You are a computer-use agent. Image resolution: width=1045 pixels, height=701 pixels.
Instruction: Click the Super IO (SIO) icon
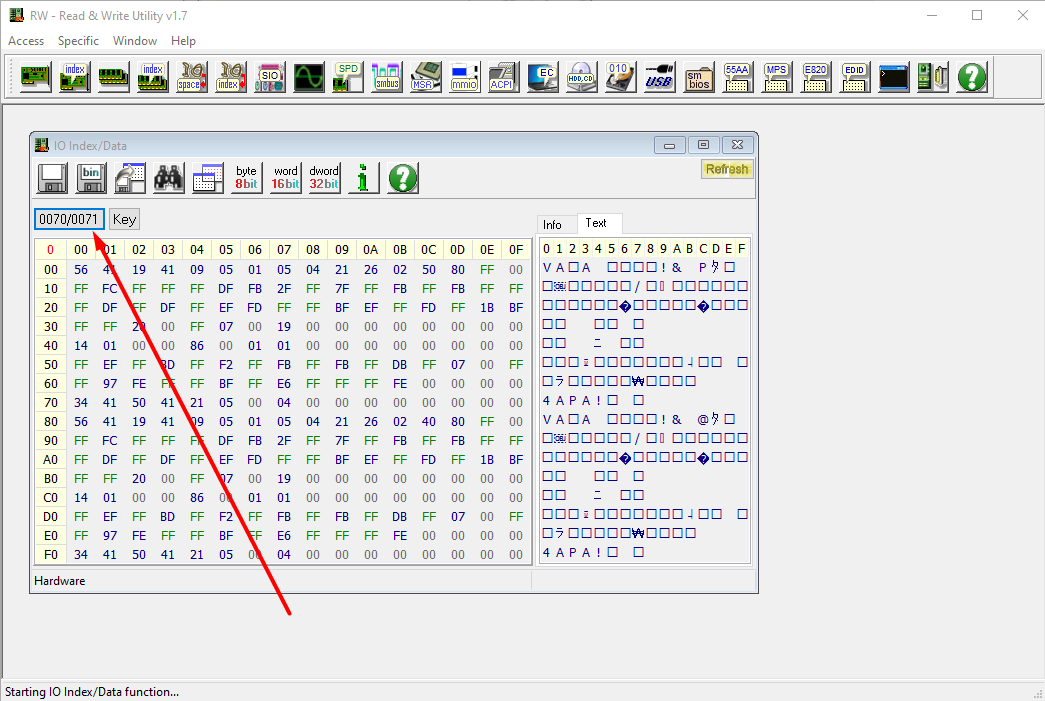269,77
